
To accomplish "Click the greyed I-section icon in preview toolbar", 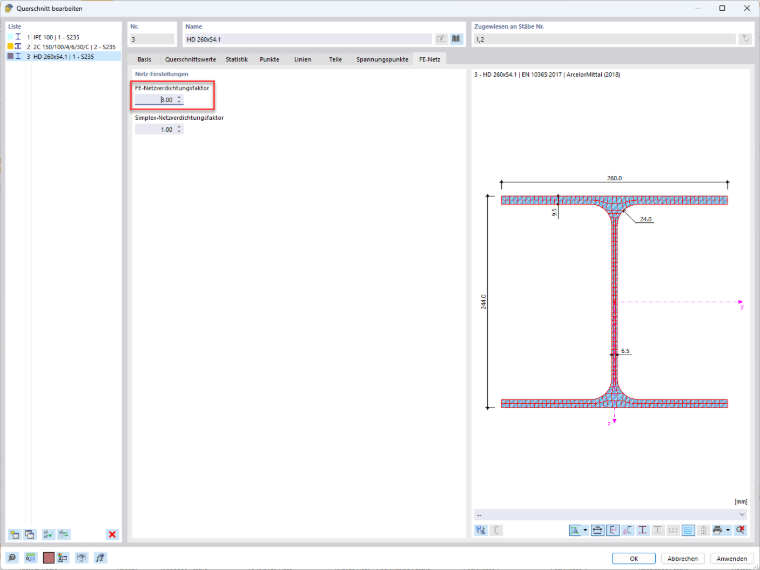I will click(658, 530).
